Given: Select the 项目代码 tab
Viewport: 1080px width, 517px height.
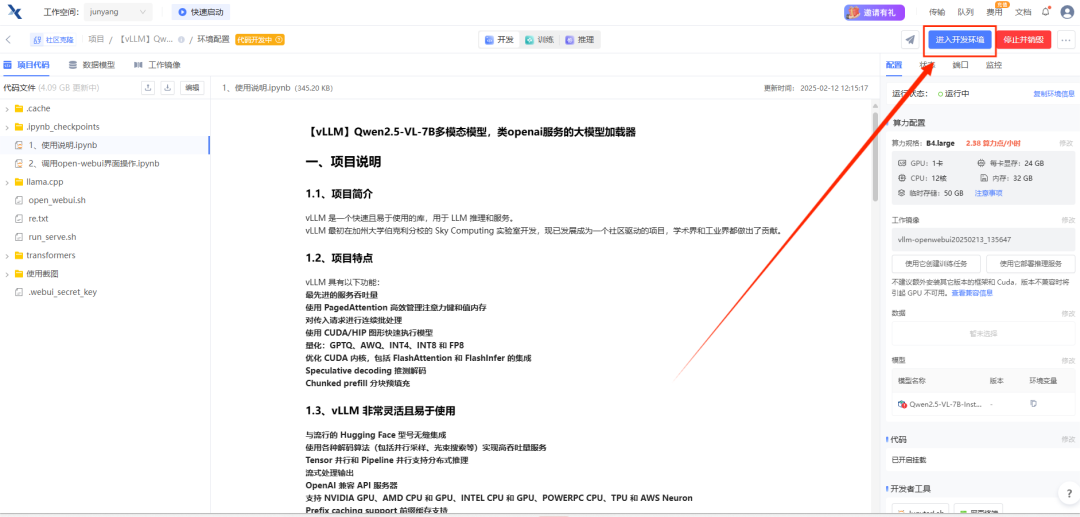Looking at the screenshot, I should point(26,65).
